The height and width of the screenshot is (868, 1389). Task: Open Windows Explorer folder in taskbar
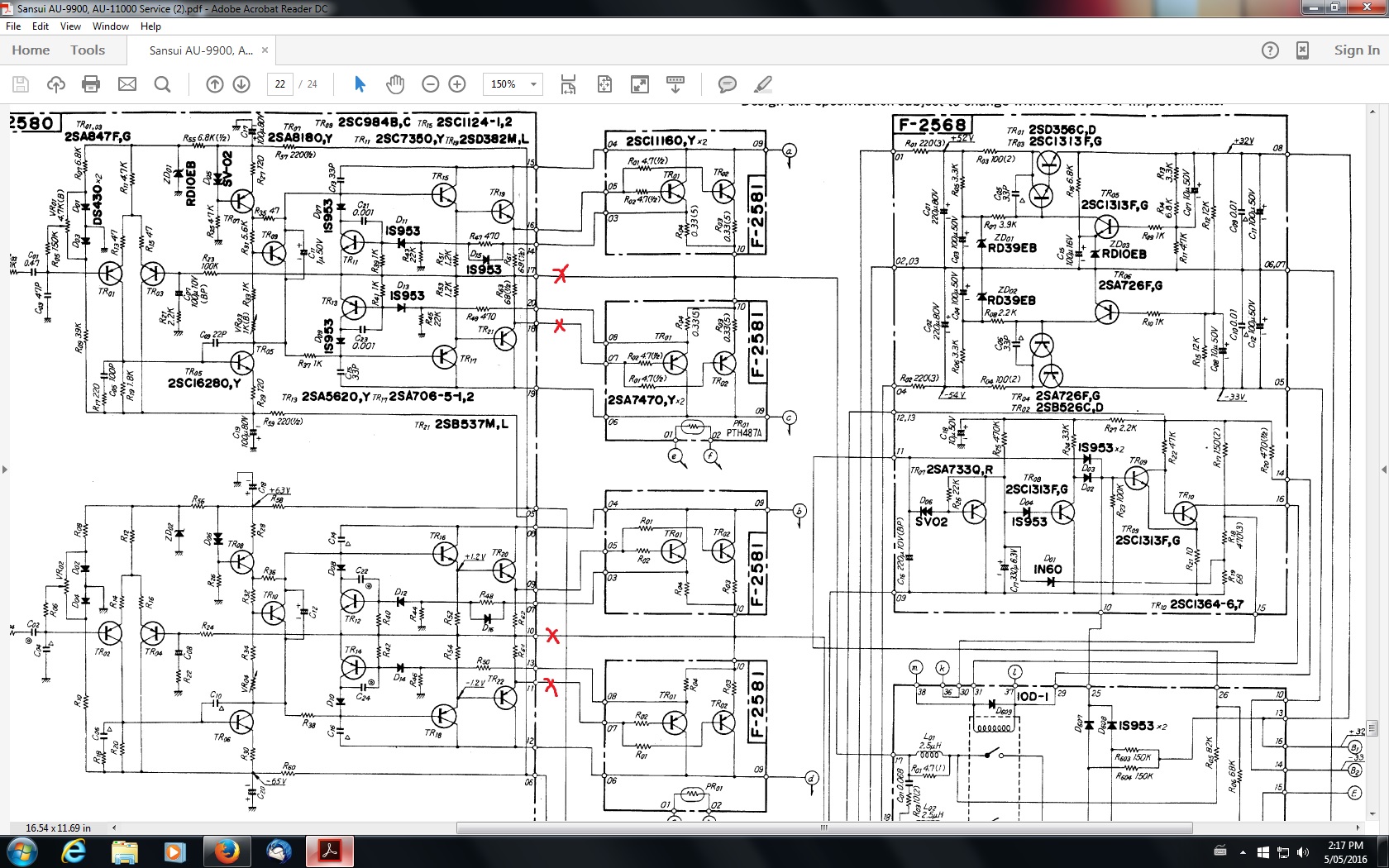[x=125, y=851]
